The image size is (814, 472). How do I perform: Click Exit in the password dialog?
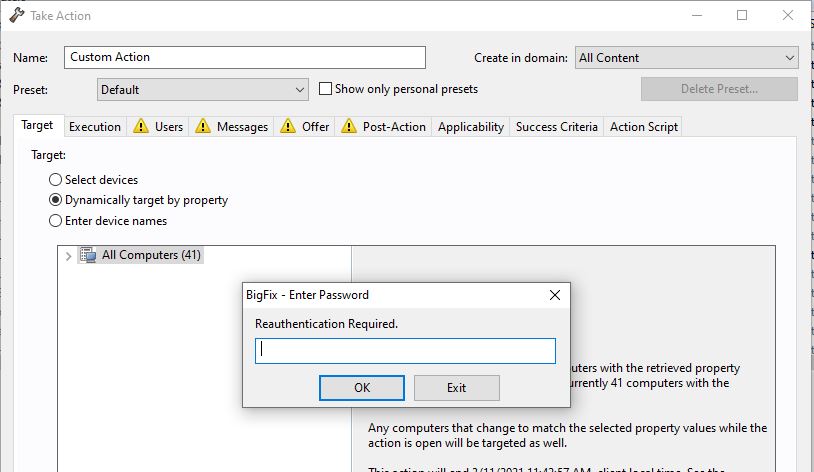point(457,388)
